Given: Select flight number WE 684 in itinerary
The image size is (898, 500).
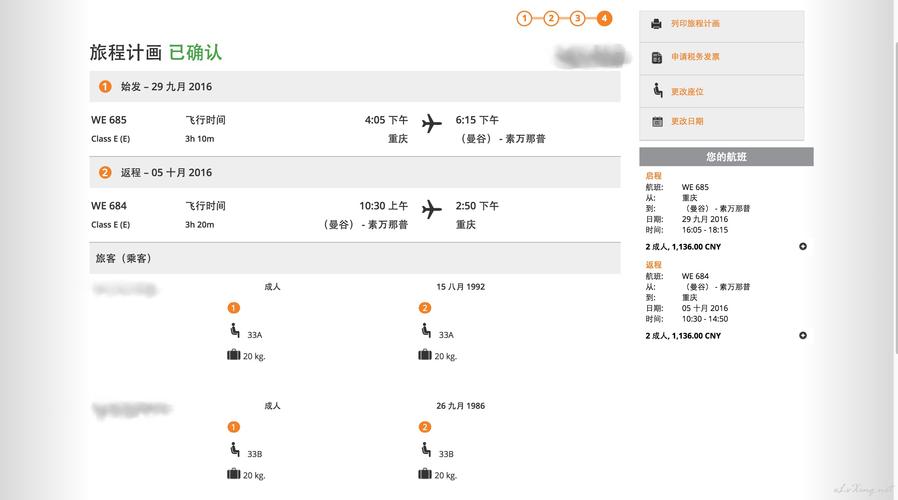Looking at the screenshot, I should pos(109,206).
